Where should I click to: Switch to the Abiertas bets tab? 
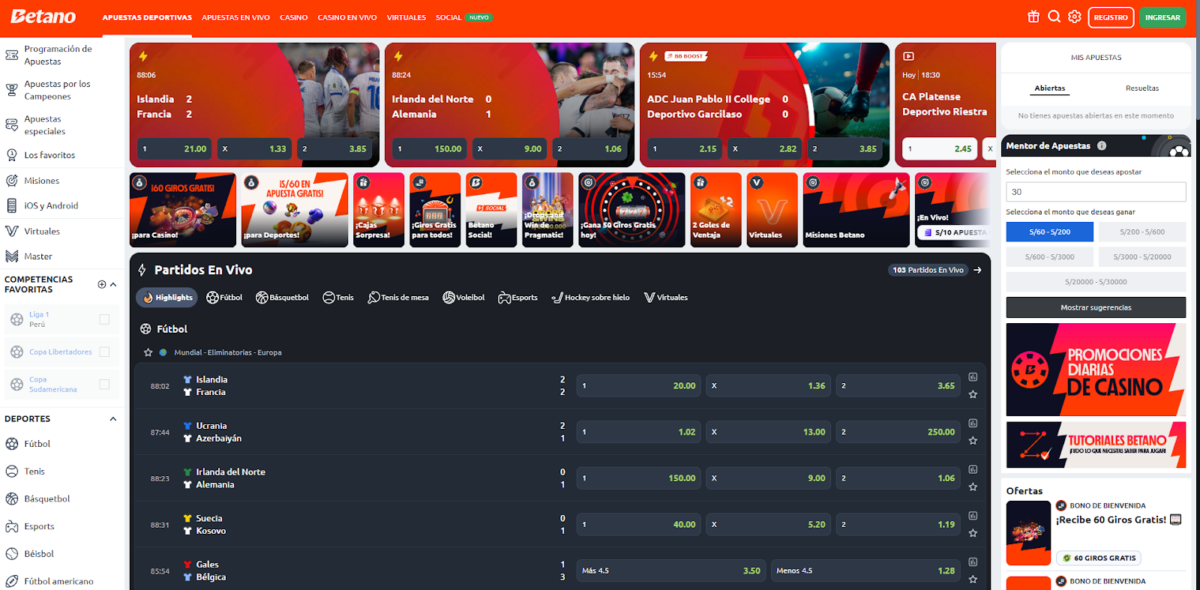pyautogui.click(x=1050, y=88)
